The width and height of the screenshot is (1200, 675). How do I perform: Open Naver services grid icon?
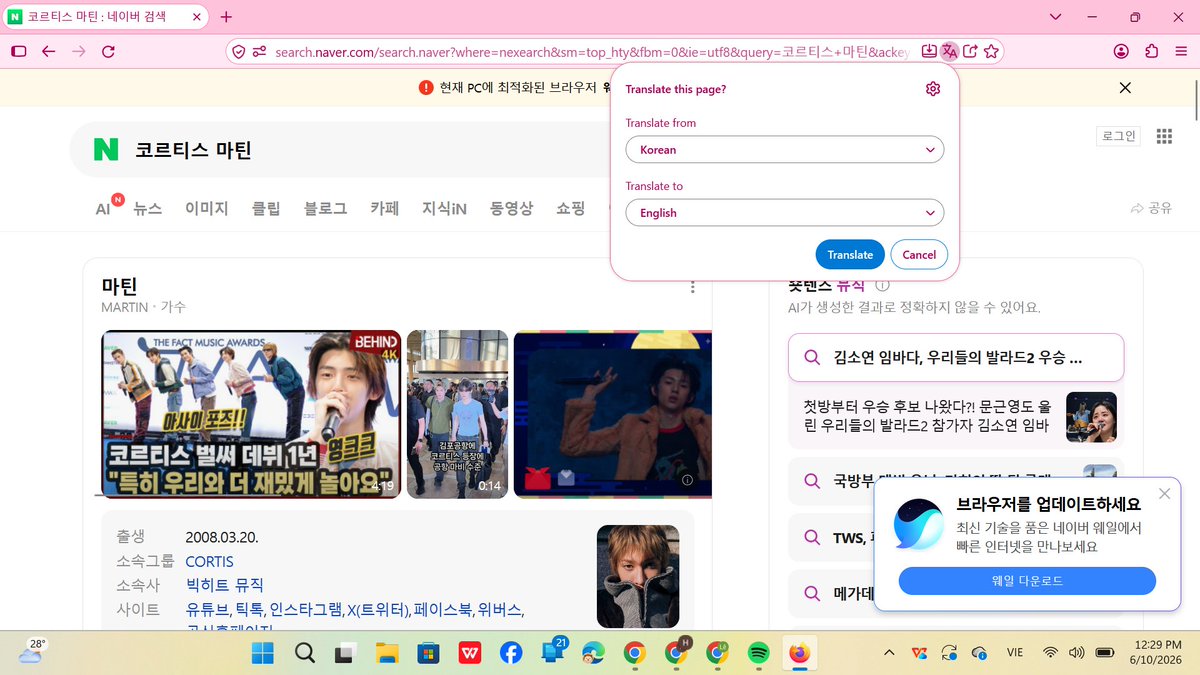tap(1164, 136)
